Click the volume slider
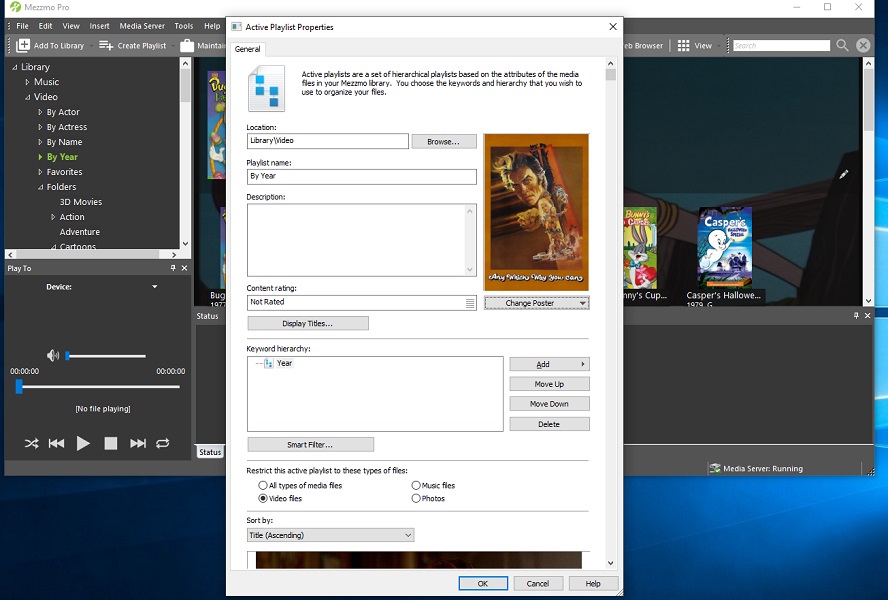Screen dimensions: 888x600 tap(105, 356)
